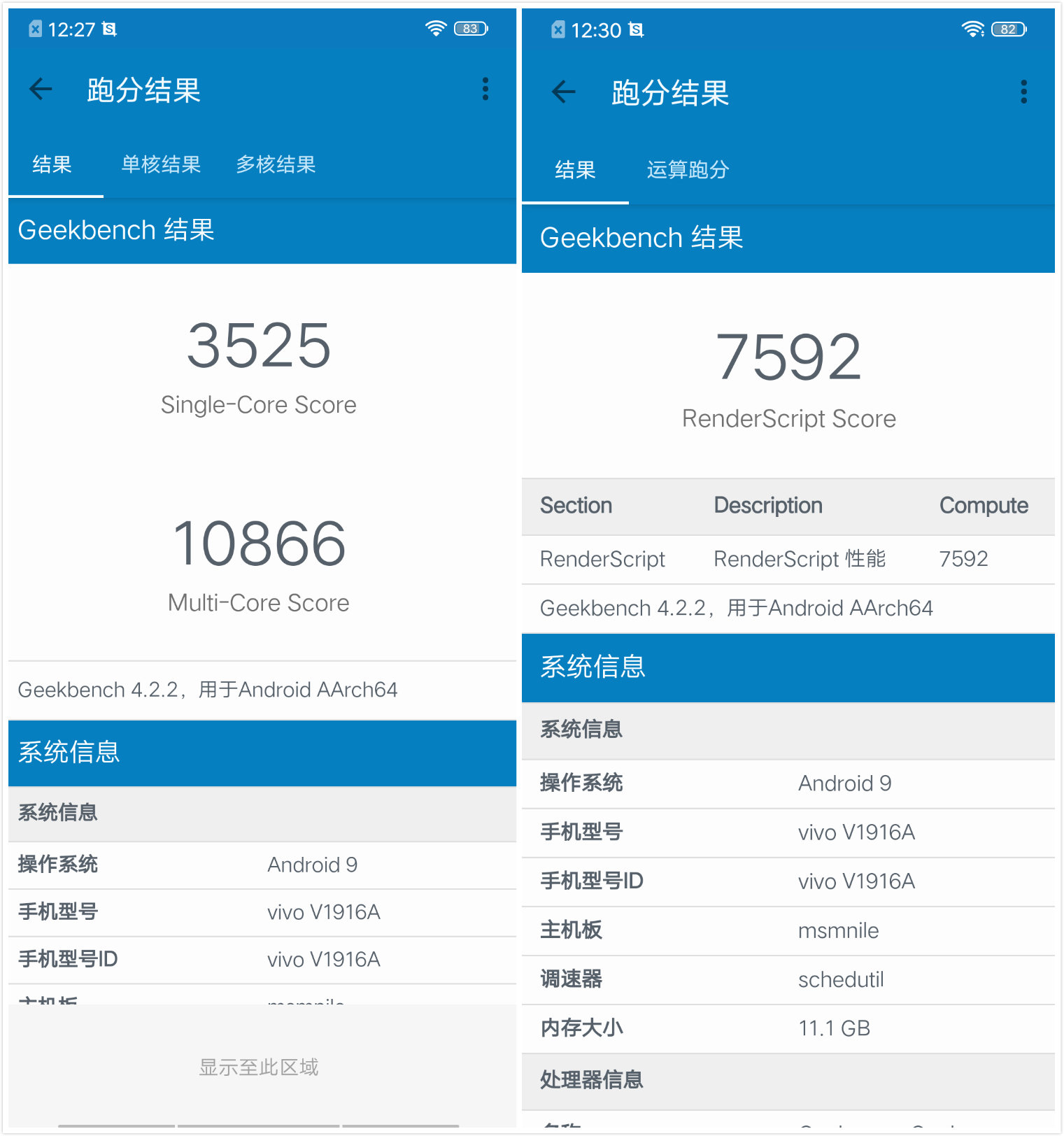This screenshot has width=1064, height=1136.
Task: Tap 处理器信息 section header
Action: [788, 1081]
